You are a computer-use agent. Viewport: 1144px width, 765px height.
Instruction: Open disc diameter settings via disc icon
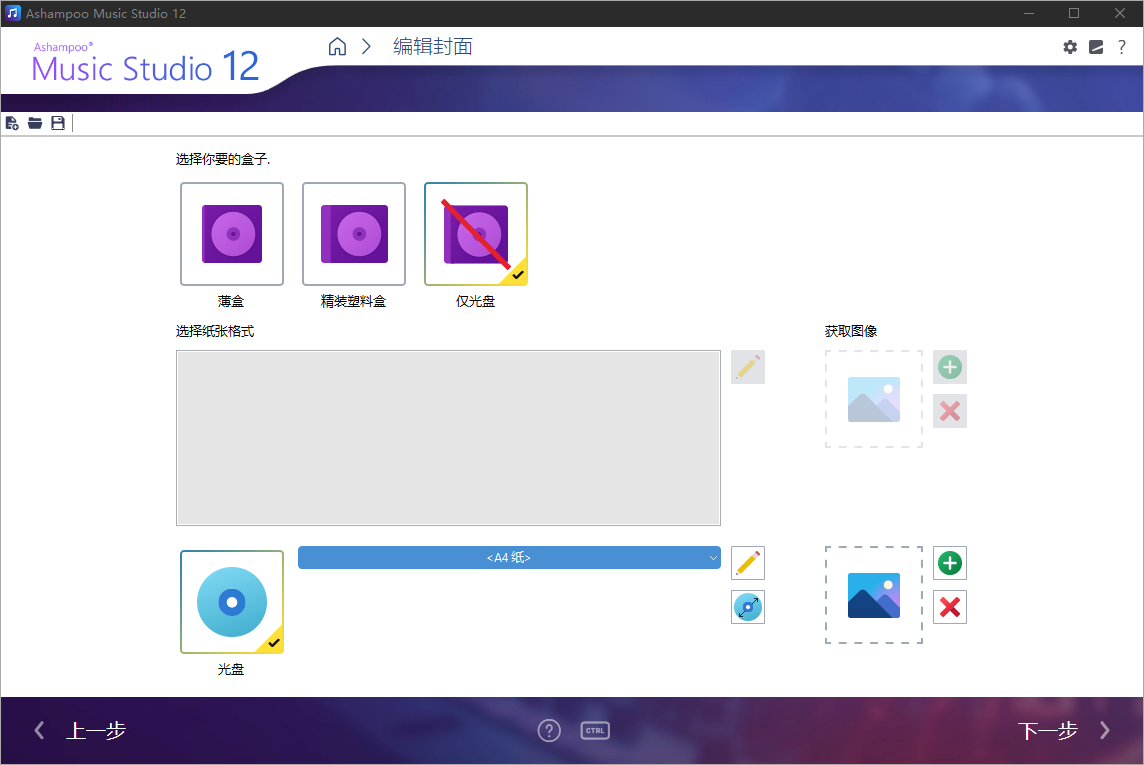point(748,607)
